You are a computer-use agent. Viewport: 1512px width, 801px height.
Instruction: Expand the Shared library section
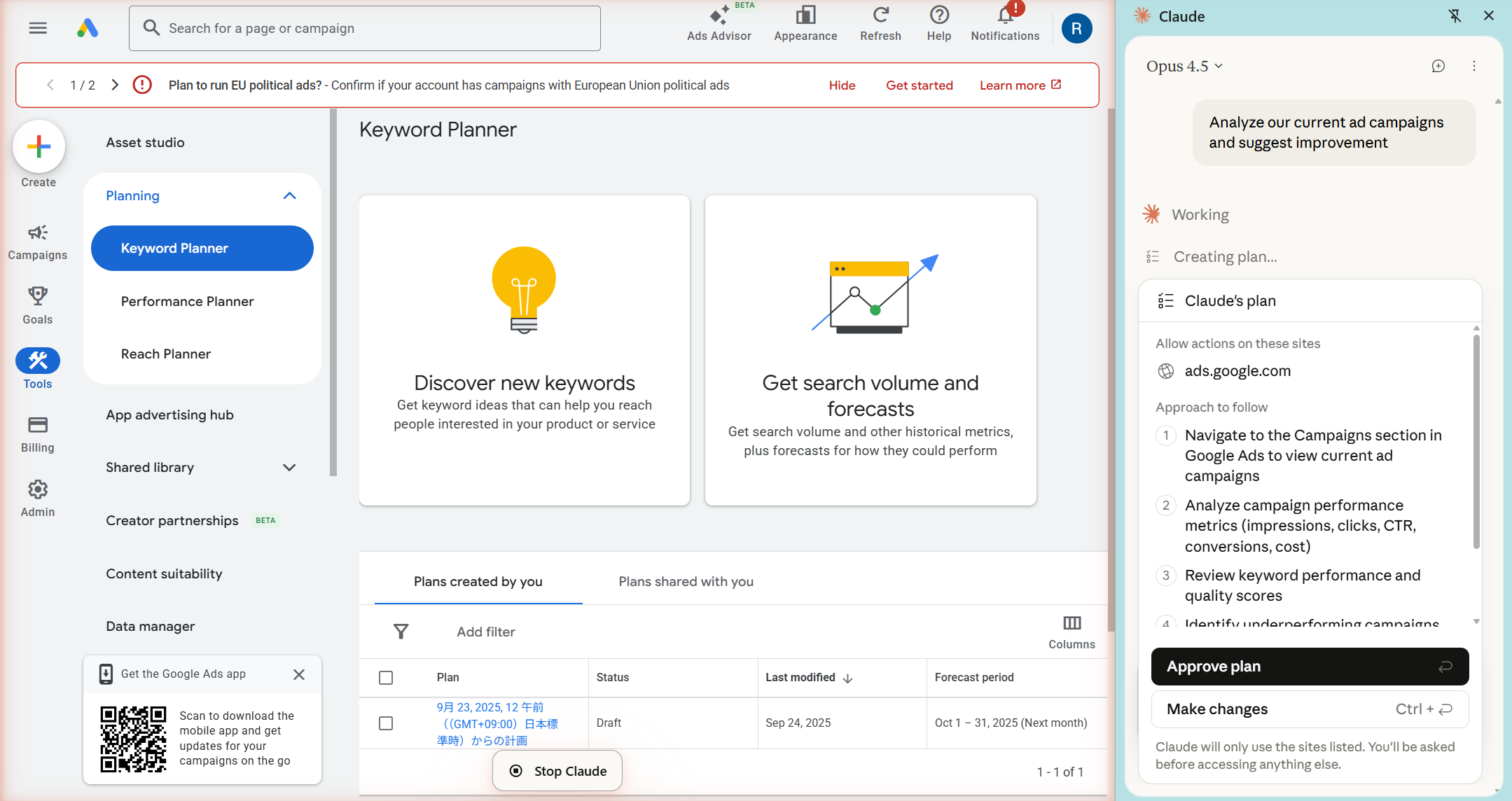coord(289,468)
